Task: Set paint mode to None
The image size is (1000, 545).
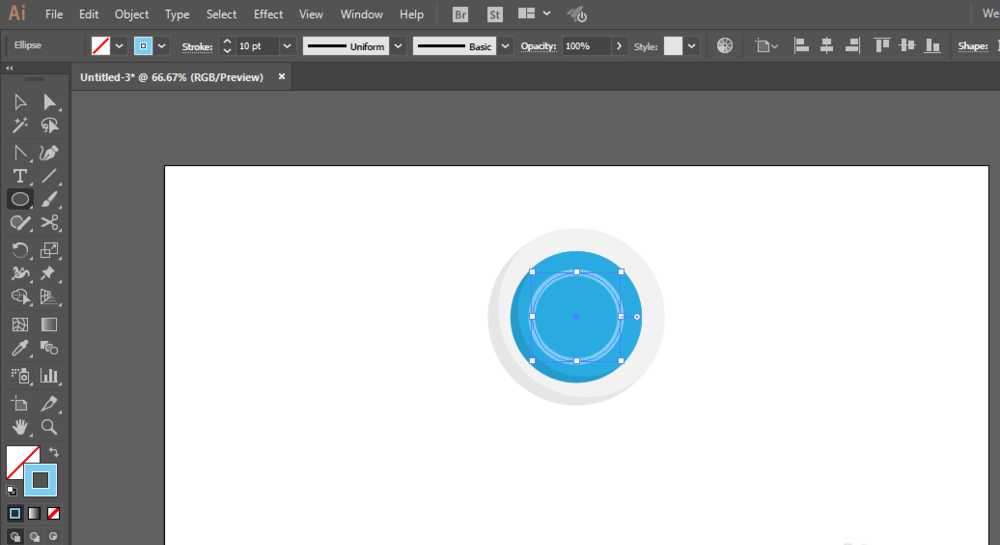Action: click(x=54, y=513)
